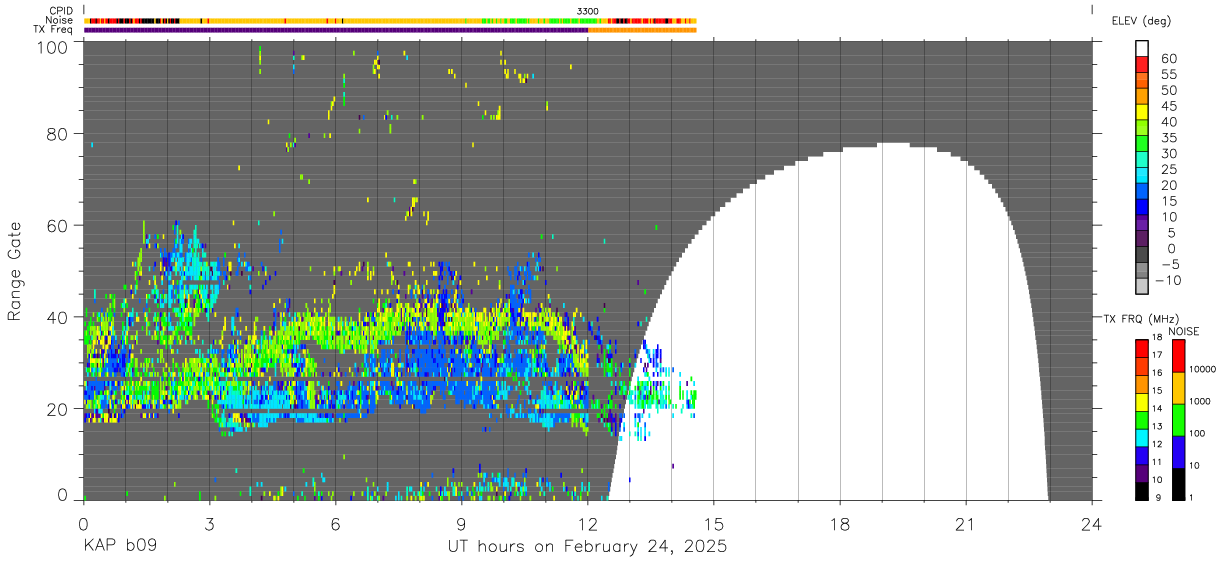Pick the red swatch in the ELEV colorbar
Screen dimensions: 1228x567
pos(1142,64)
